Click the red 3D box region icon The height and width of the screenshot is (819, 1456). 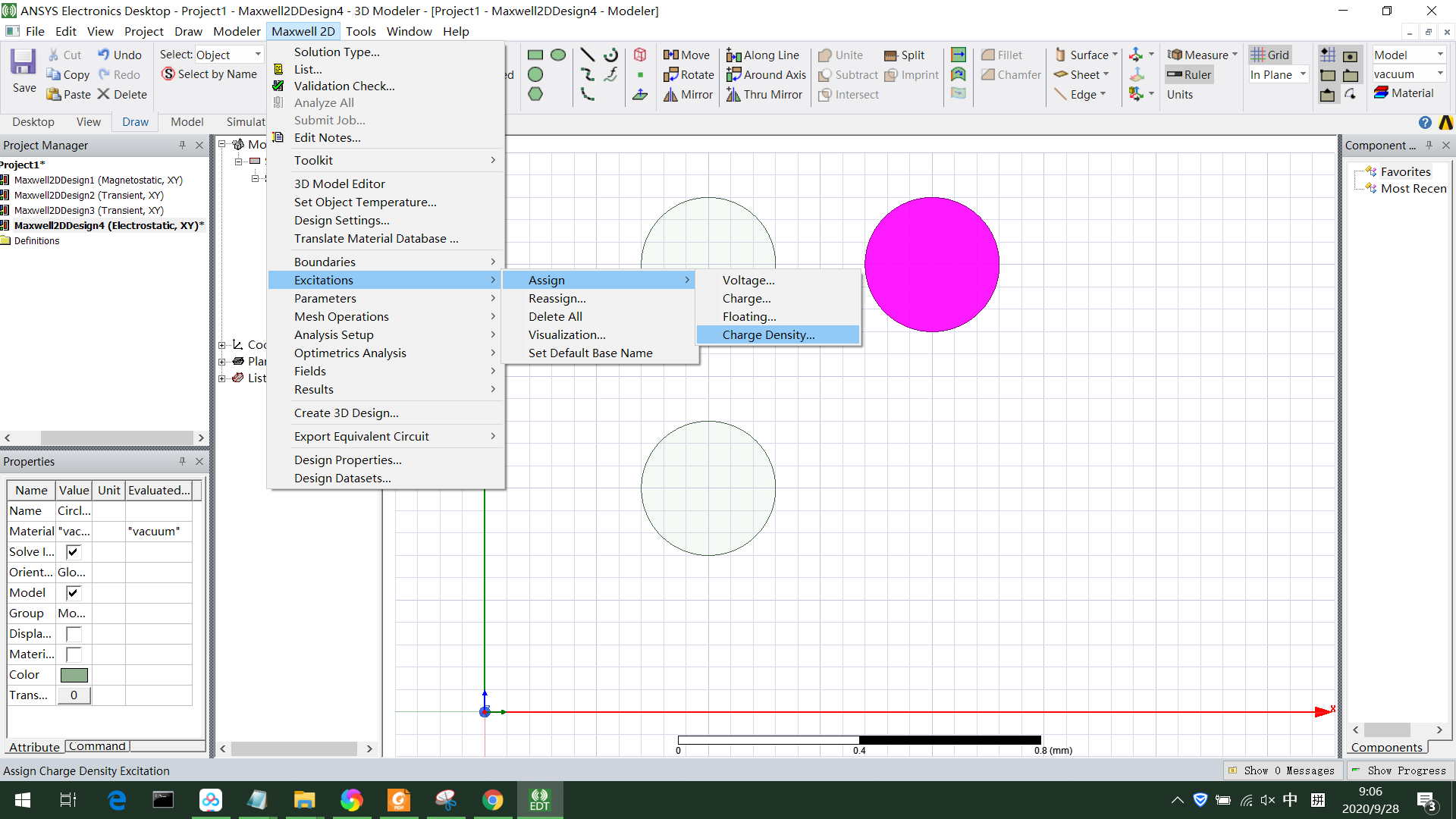click(640, 55)
